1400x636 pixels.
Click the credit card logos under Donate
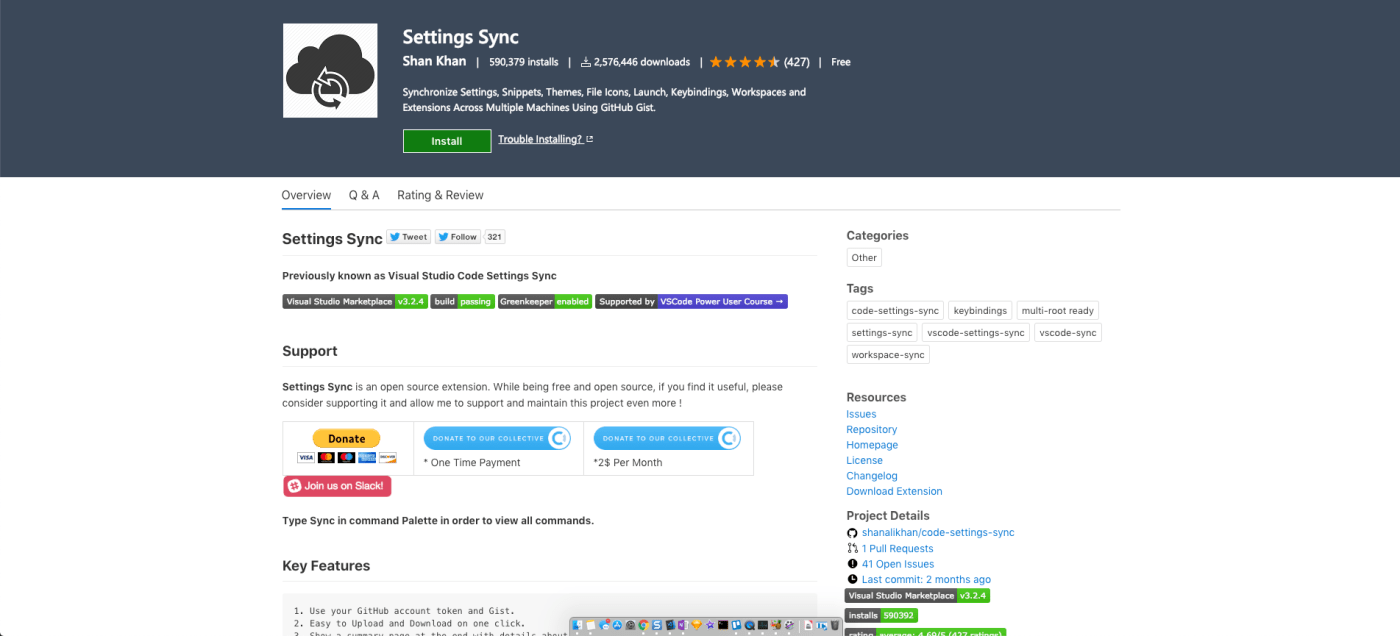pyautogui.click(x=347, y=457)
